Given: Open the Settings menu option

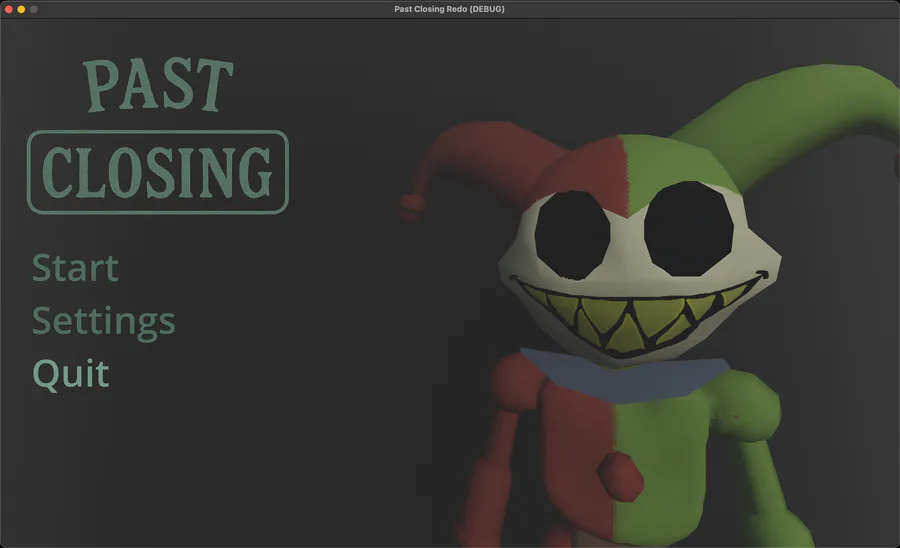Looking at the screenshot, I should (x=103, y=322).
